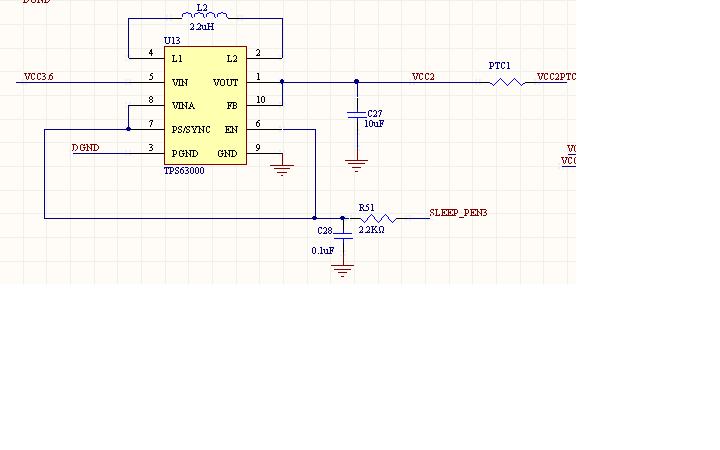The image size is (720, 450).
Task: Select the 0.1uF capacitor value text
Action: [323, 251]
